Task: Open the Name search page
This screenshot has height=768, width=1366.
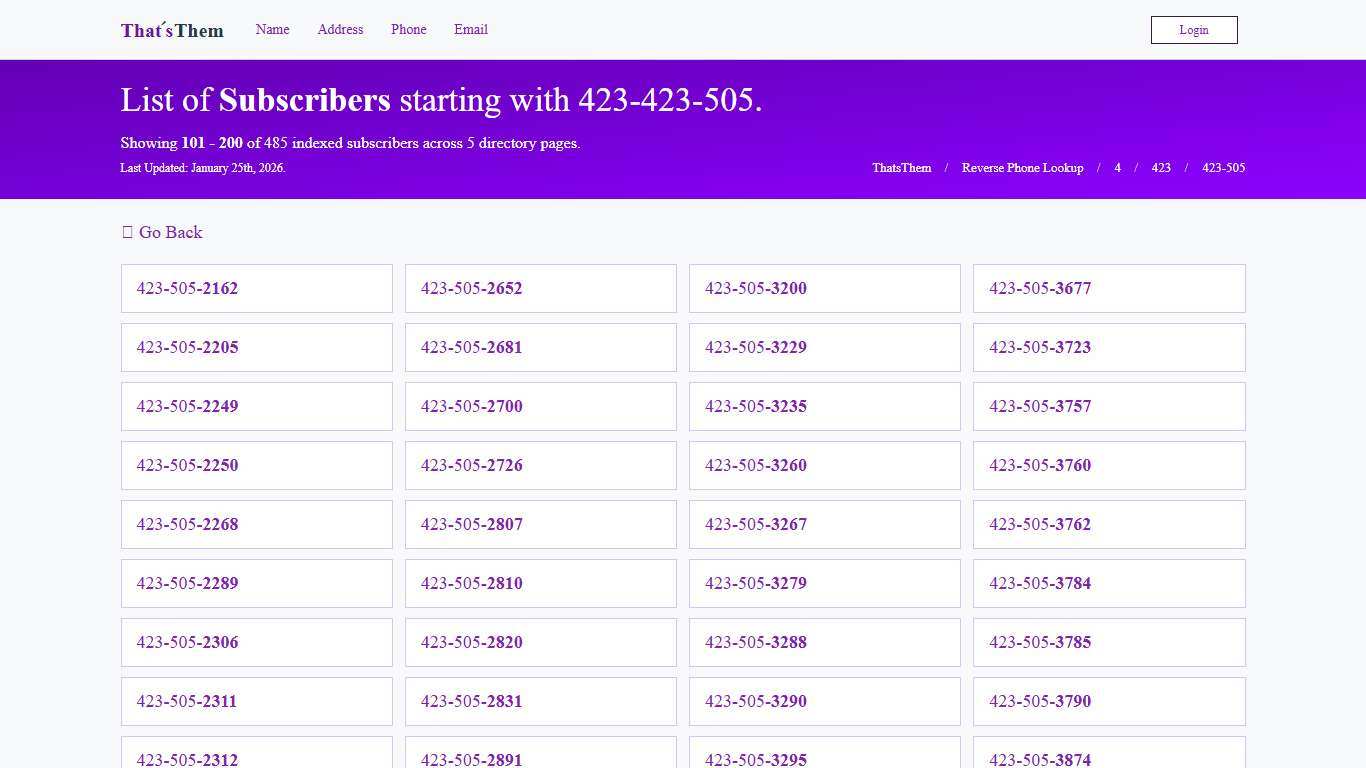Action: (272, 29)
